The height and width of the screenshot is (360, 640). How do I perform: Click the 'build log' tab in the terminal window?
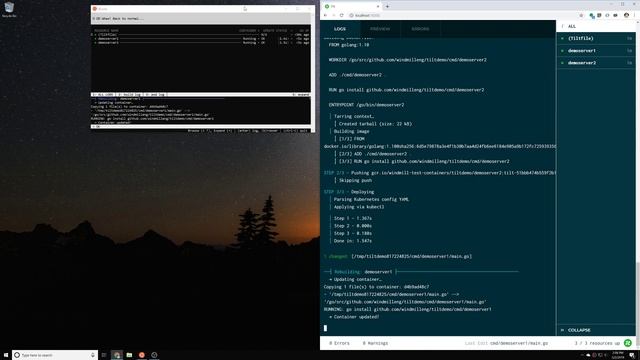click(x=129, y=95)
